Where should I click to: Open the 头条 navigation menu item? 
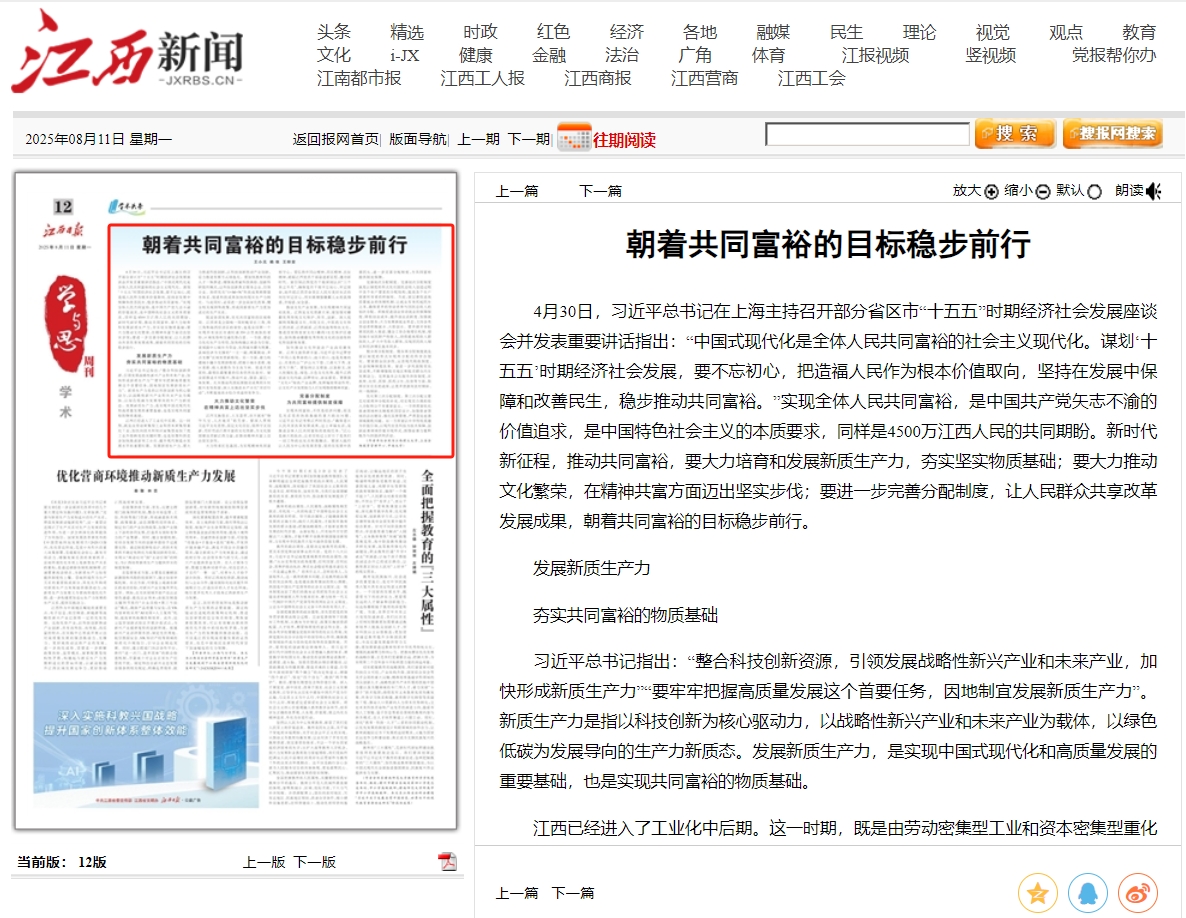pyautogui.click(x=334, y=32)
